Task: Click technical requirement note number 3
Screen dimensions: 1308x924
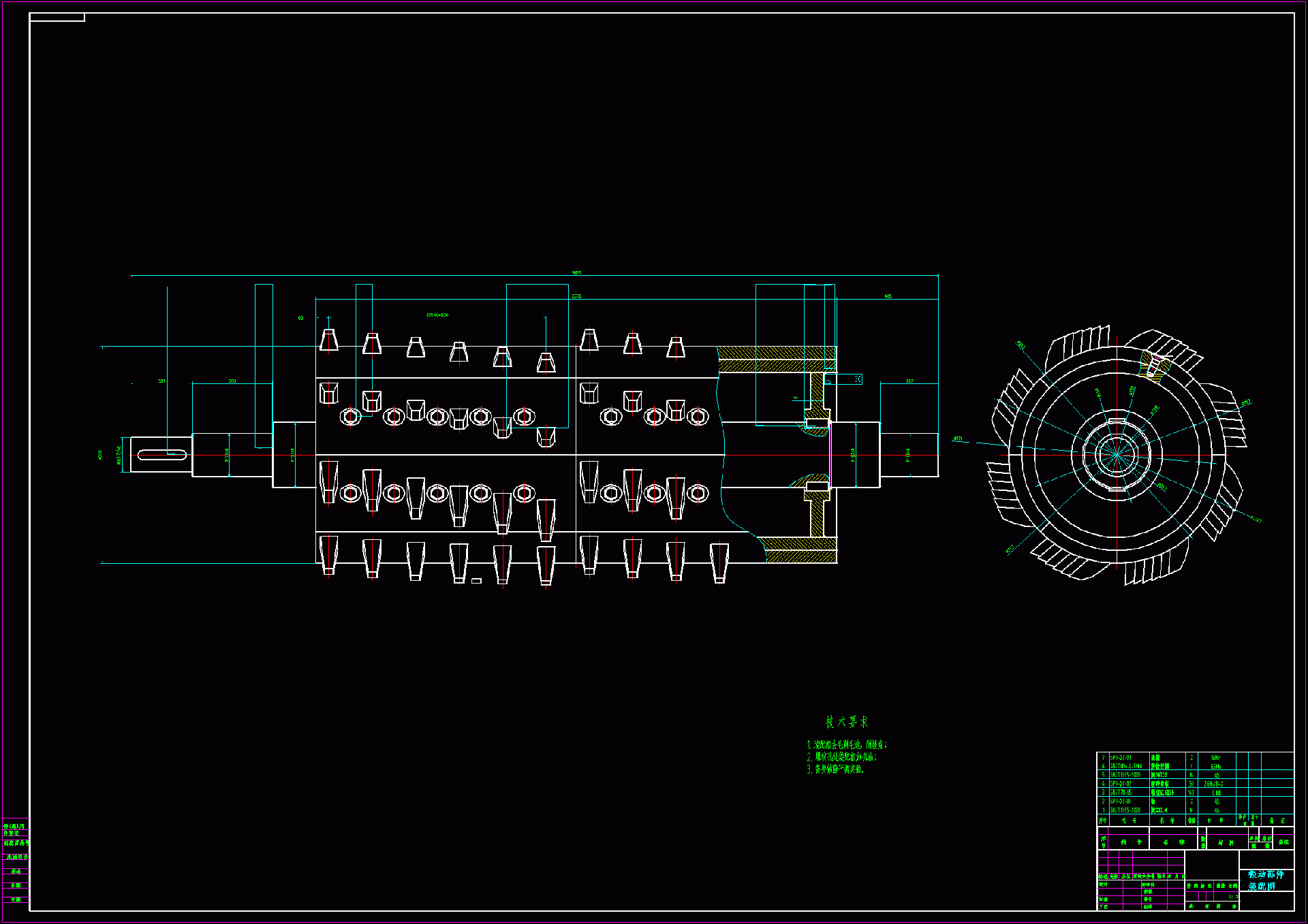Action: [x=836, y=769]
